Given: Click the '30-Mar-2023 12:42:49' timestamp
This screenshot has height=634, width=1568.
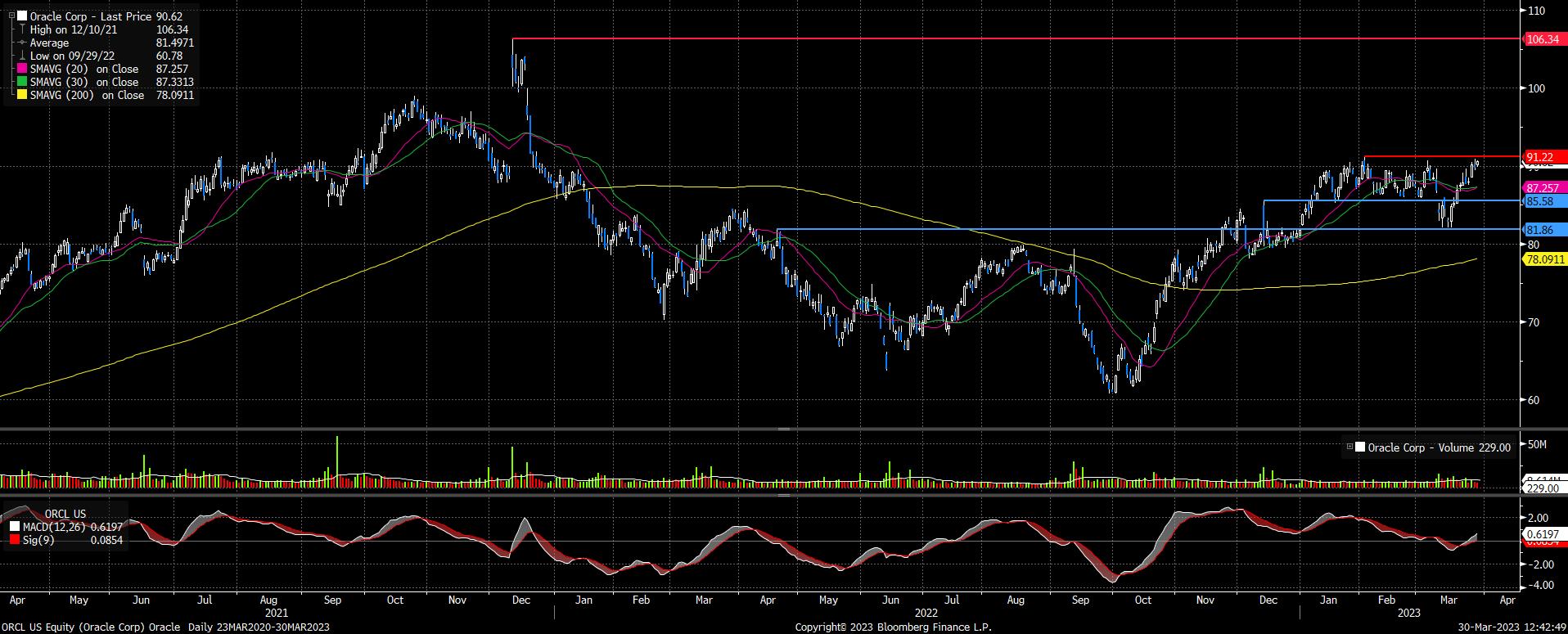Looking at the screenshot, I should point(1512,627).
